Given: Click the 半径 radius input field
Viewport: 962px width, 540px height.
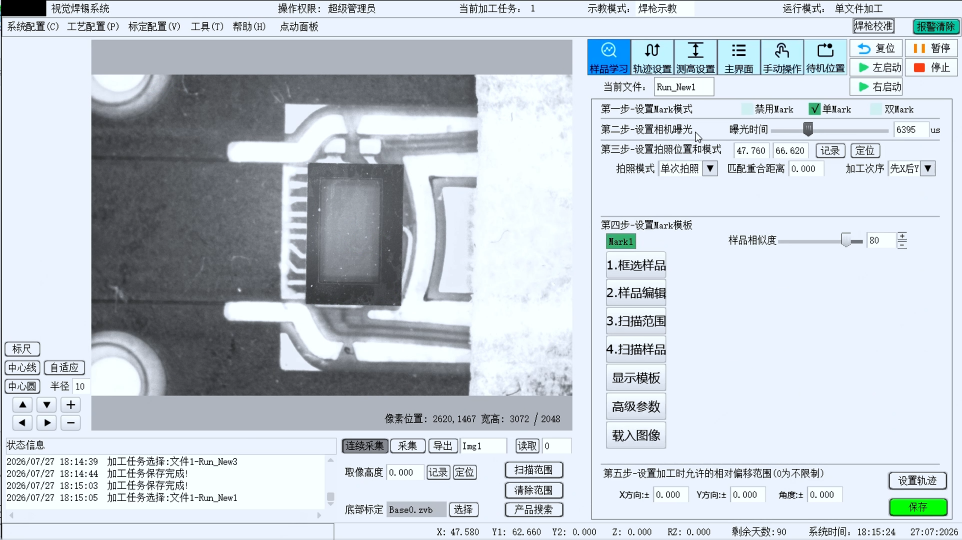Looking at the screenshot, I should tap(80, 386).
